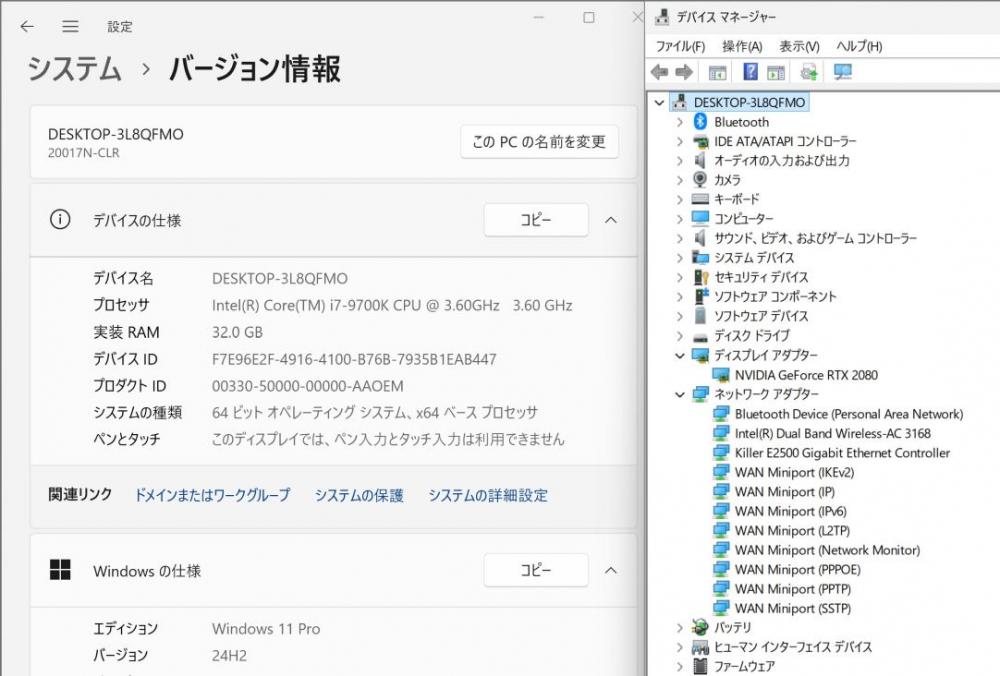1000x676 pixels.
Task: Open the 操作(A) menu
Action: pyautogui.click(x=742, y=46)
